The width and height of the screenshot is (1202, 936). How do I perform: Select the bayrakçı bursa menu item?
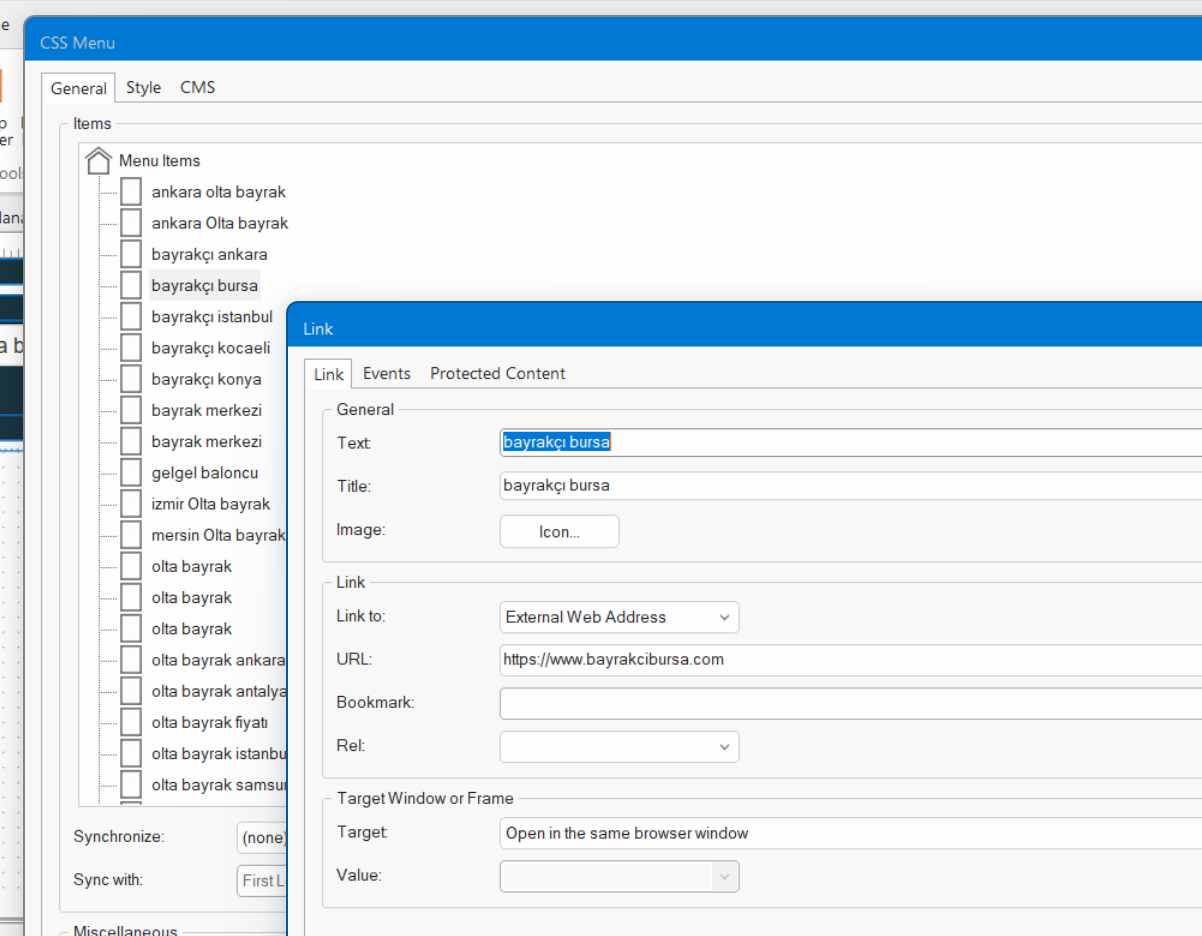pyautogui.click(x=205, y=285)
